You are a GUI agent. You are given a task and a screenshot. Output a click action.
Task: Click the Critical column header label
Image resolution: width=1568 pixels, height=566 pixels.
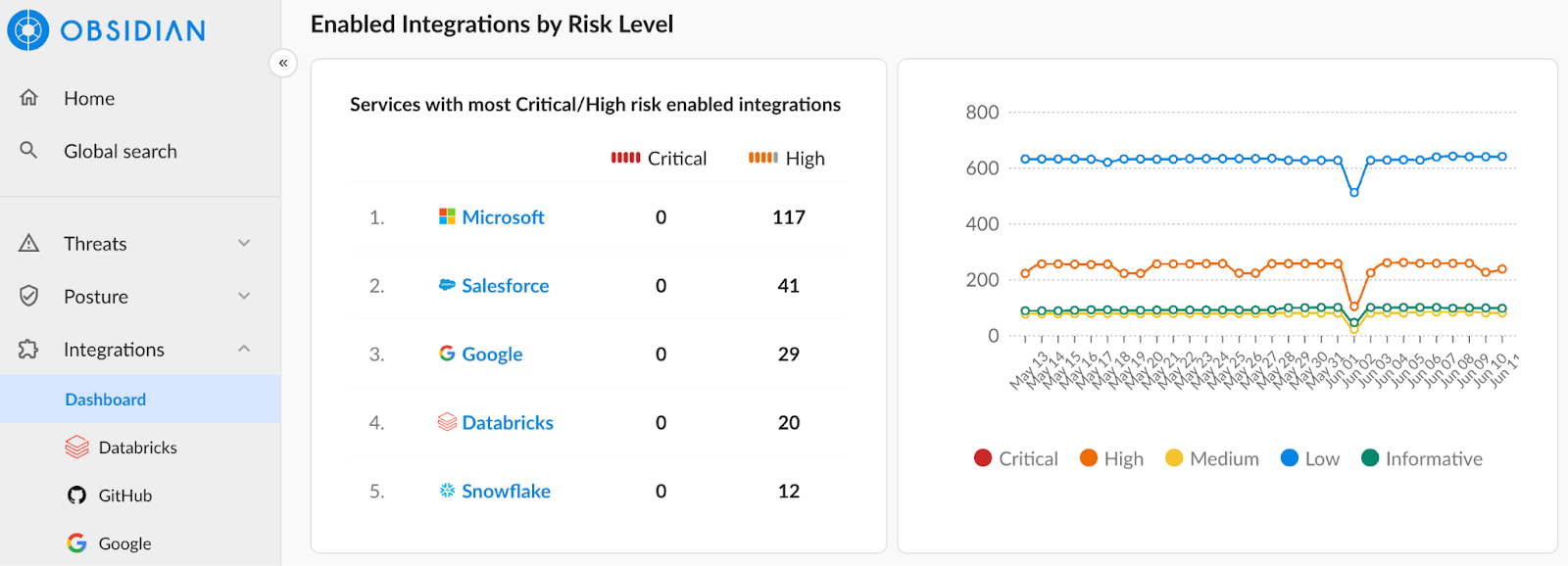(677, 159)
